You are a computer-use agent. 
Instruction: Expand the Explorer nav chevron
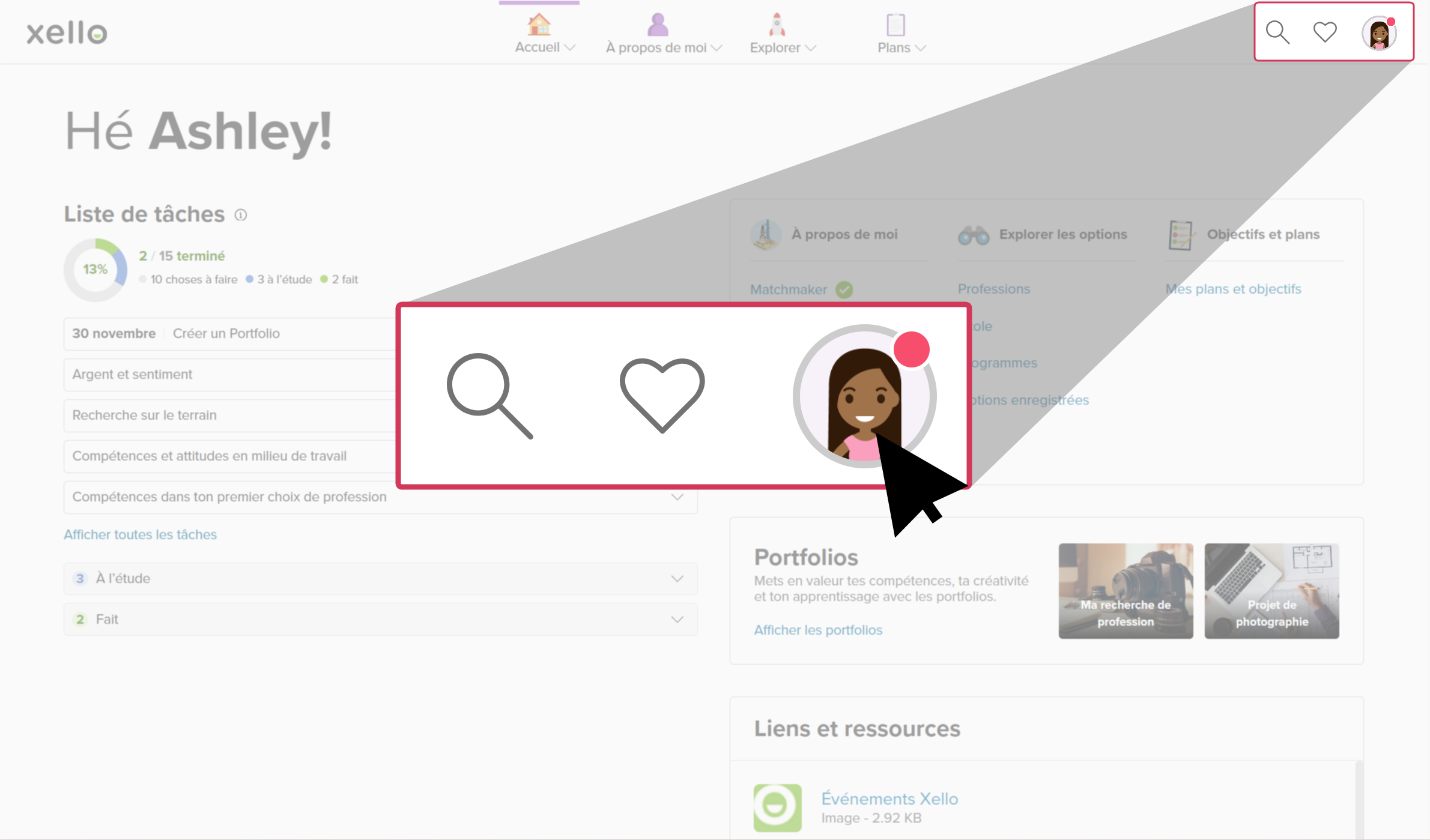click(x=810, y=48)
